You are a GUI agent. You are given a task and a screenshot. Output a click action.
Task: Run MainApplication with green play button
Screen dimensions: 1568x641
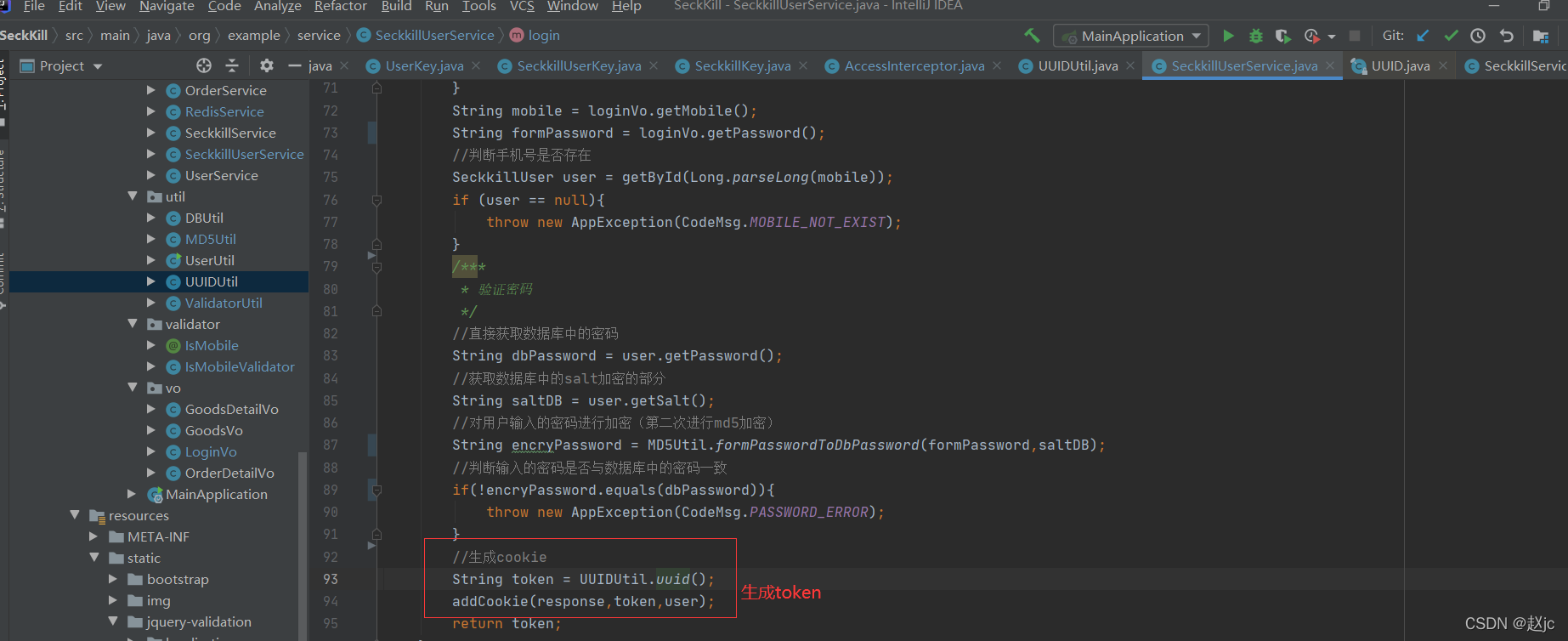(x=1228, y=36)
